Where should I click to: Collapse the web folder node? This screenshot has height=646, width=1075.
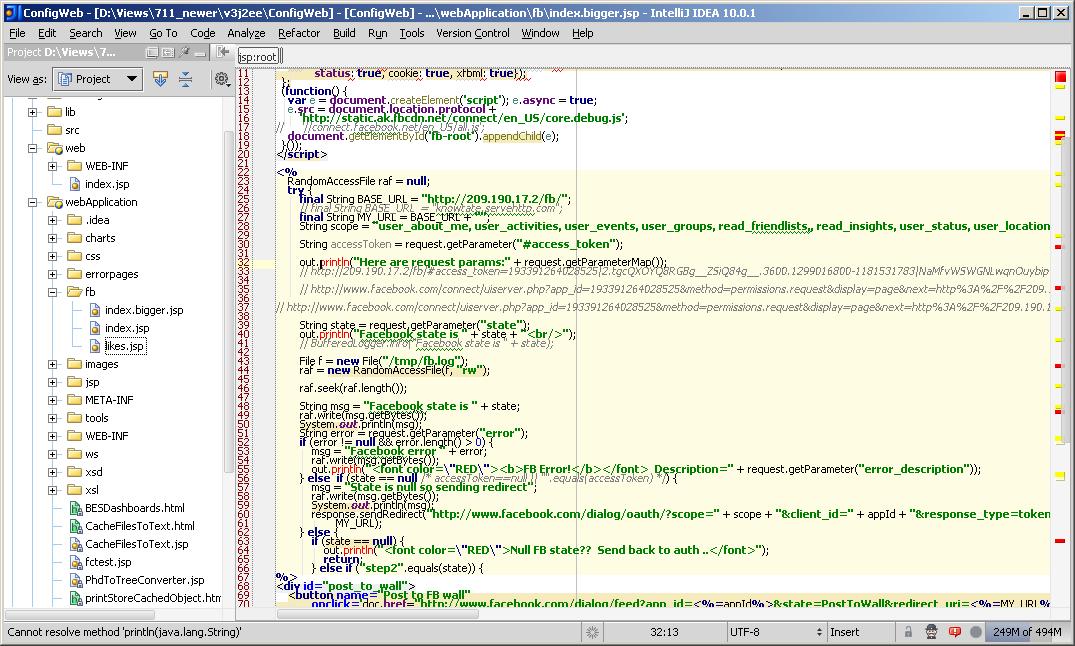[32, 148]
